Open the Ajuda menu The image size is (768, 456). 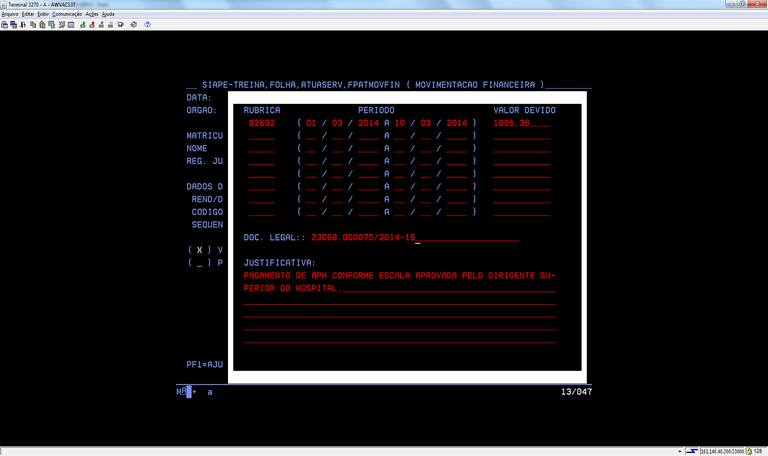108,14
